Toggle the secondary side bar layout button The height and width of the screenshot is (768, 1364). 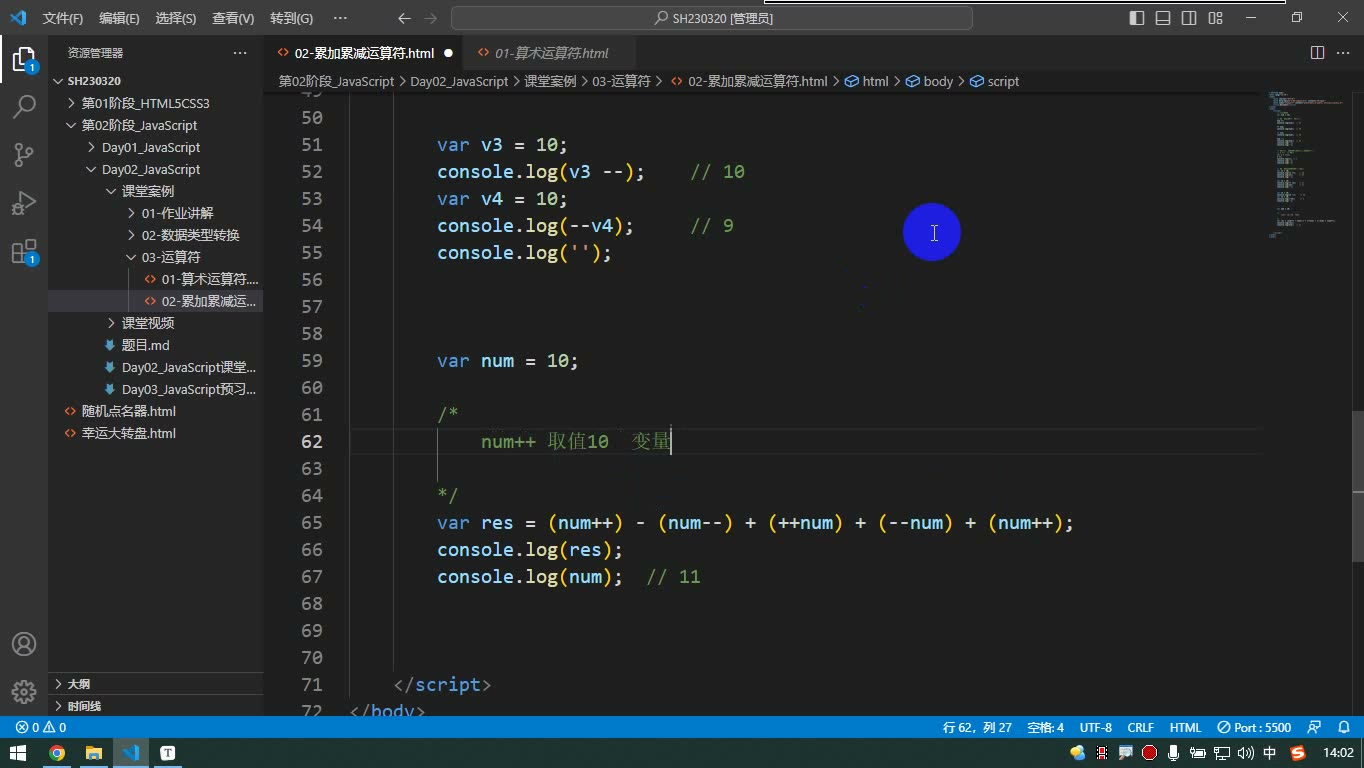1189,18
